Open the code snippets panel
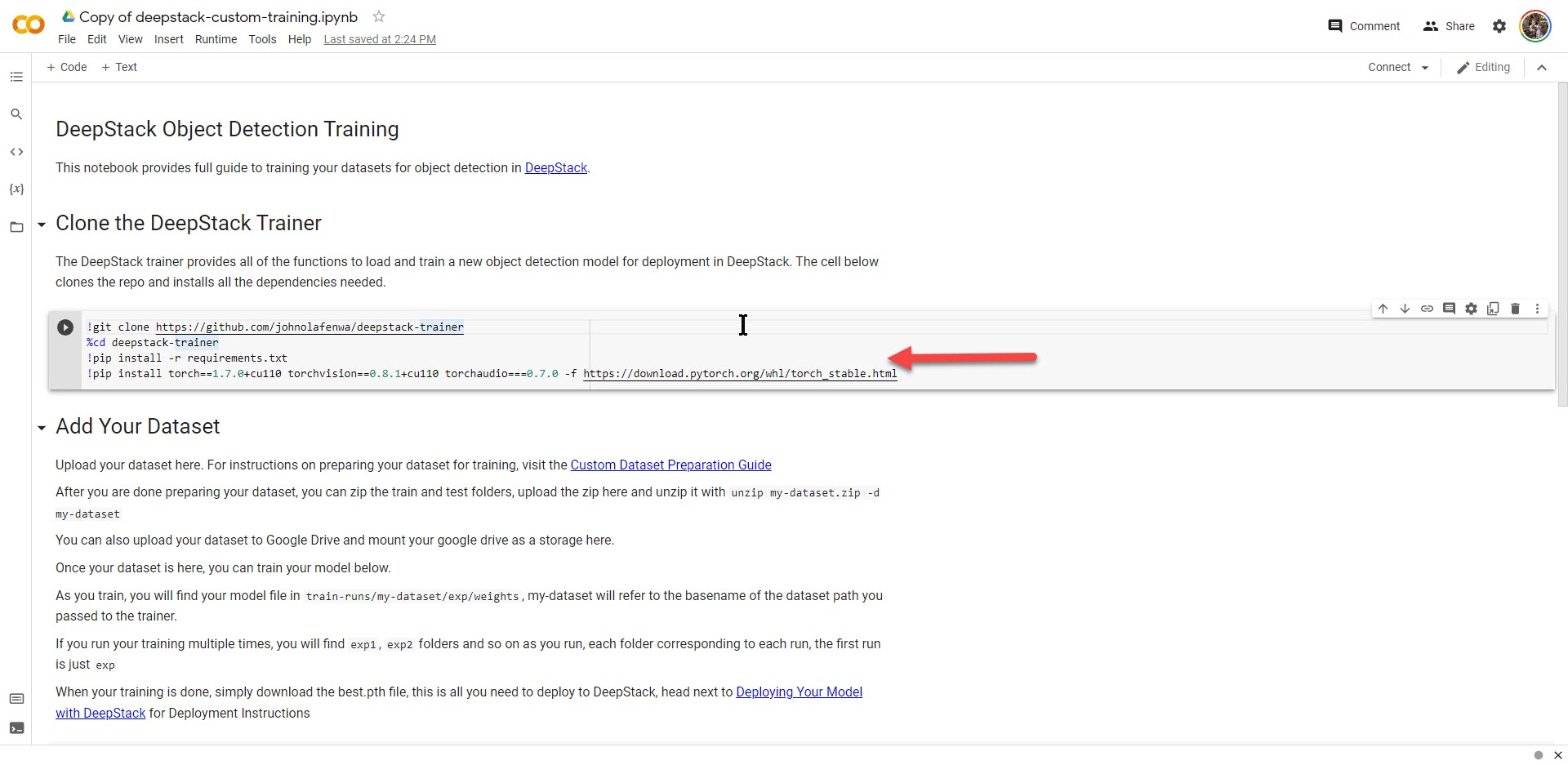 (16, 152)
